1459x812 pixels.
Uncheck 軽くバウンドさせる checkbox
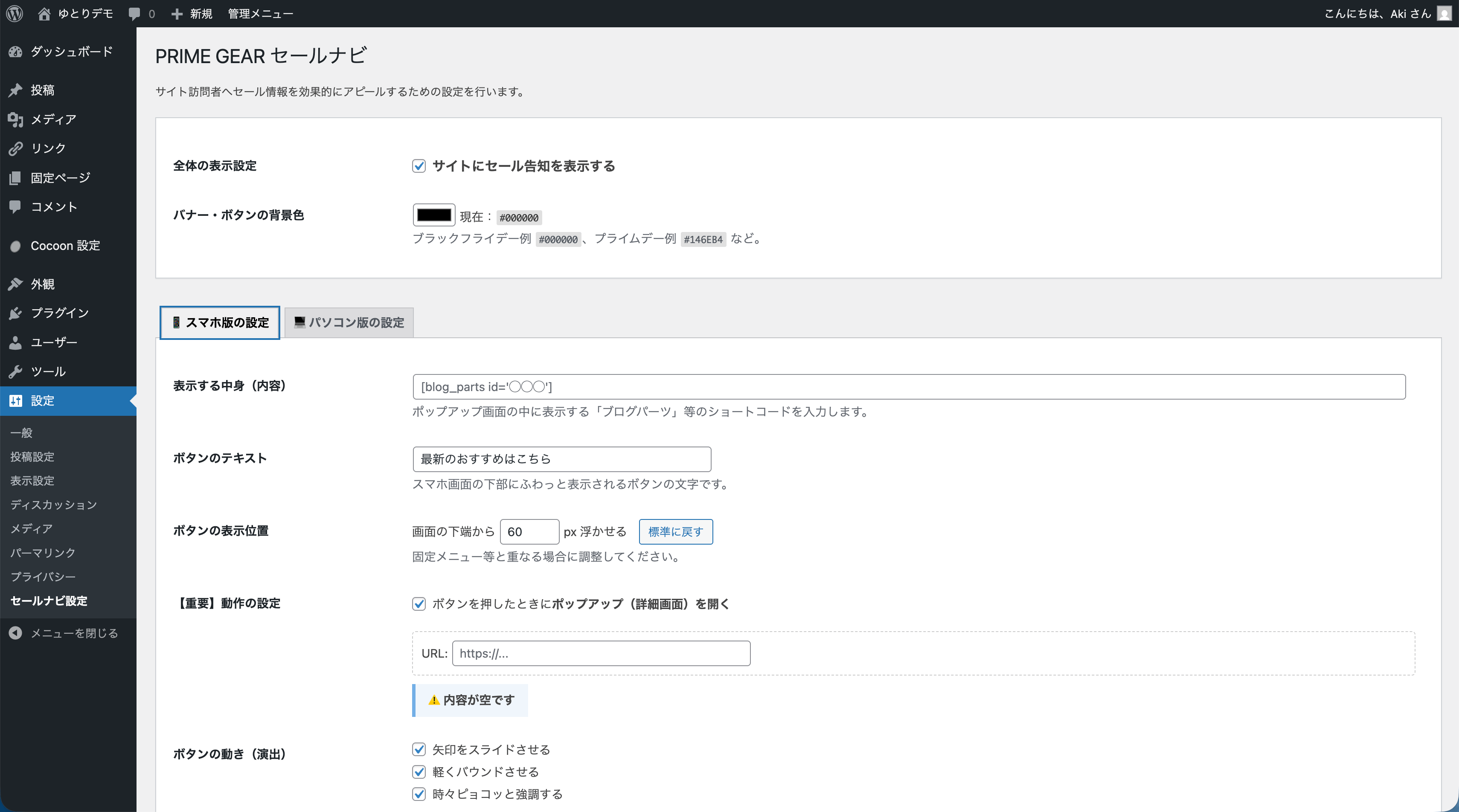pyautogui.click(x=419, y=772)
